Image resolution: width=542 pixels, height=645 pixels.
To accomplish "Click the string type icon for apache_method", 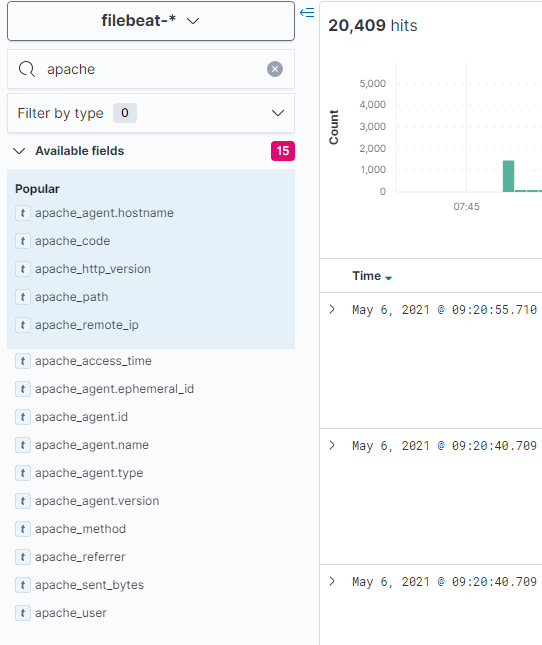I will [x=23, y=529].
